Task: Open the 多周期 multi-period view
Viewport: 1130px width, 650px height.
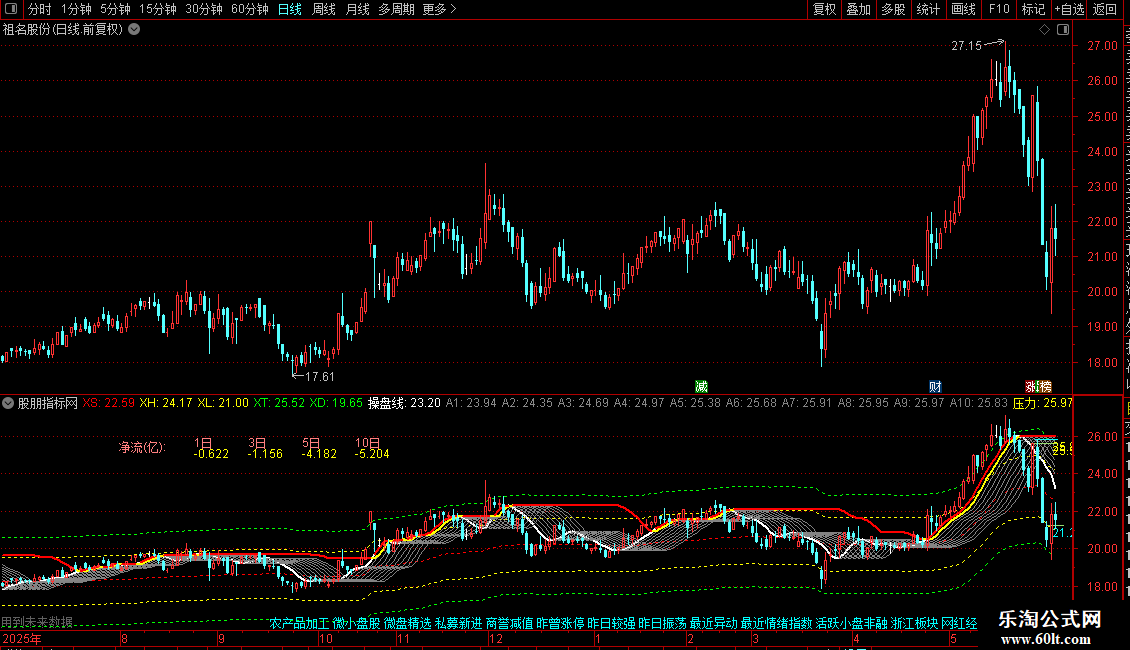Action: point(396,9)
